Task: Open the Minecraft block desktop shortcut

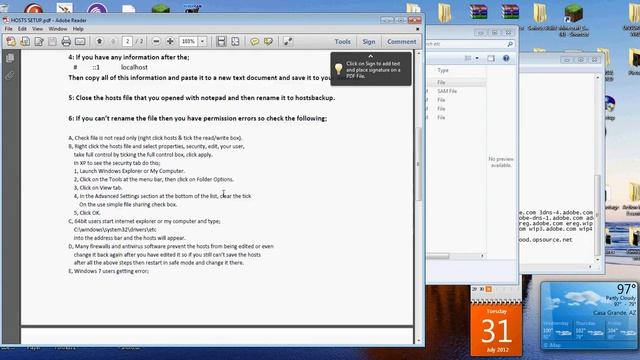Action: click(574, 14)
